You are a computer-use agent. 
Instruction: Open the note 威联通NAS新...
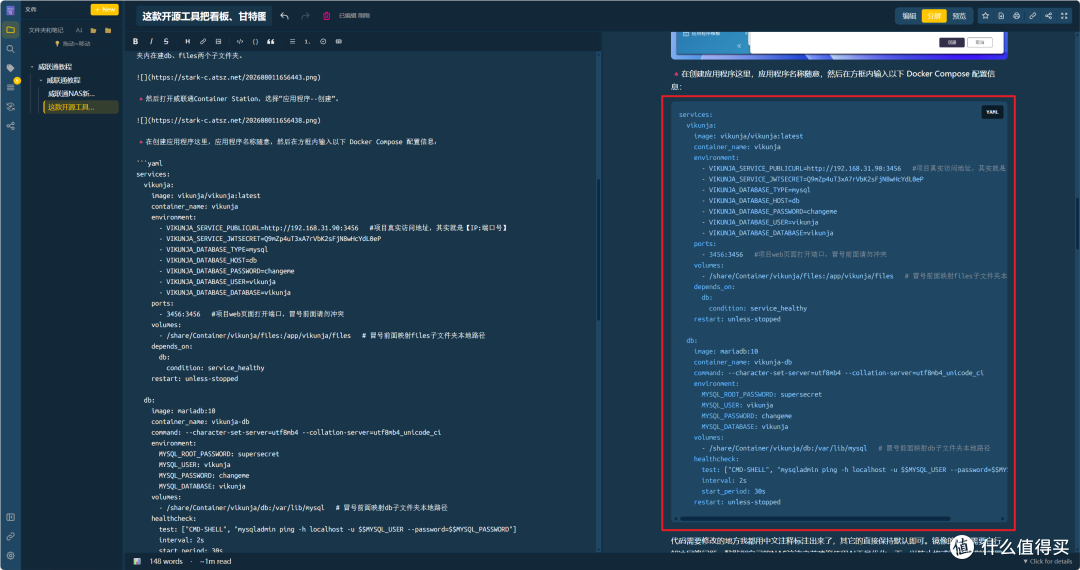tap(71, 93)
